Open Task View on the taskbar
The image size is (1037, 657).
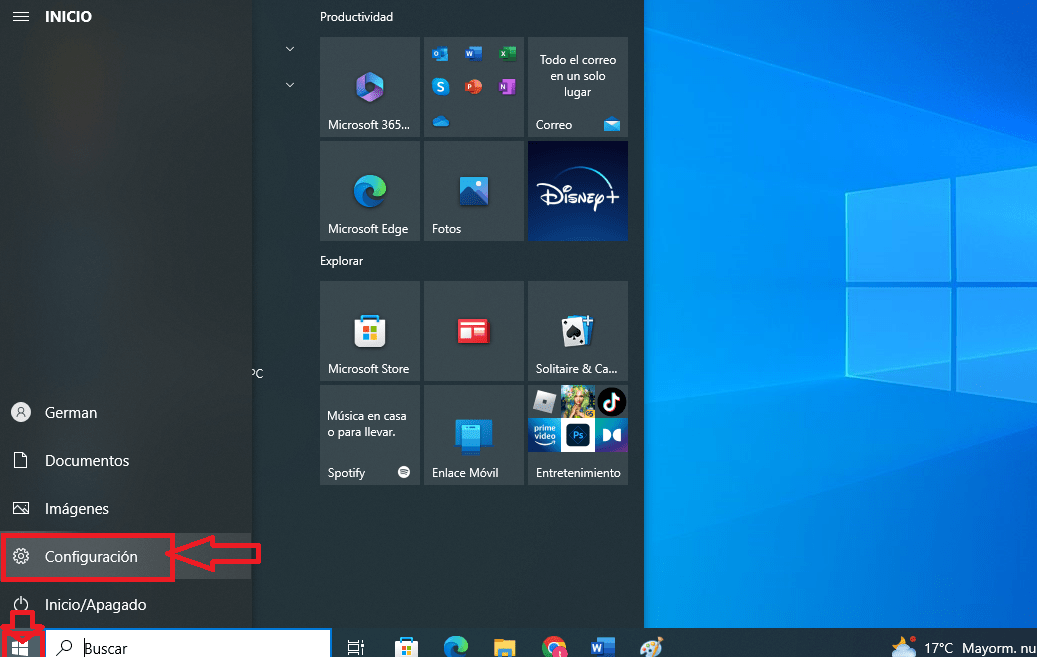click(x=356, y=647)
